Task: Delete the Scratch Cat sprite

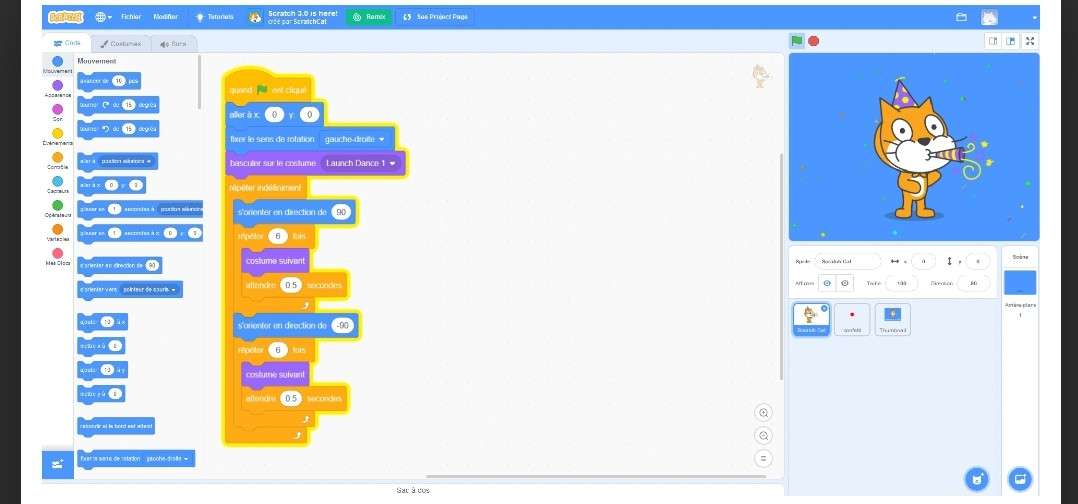Action: [824, 308]
